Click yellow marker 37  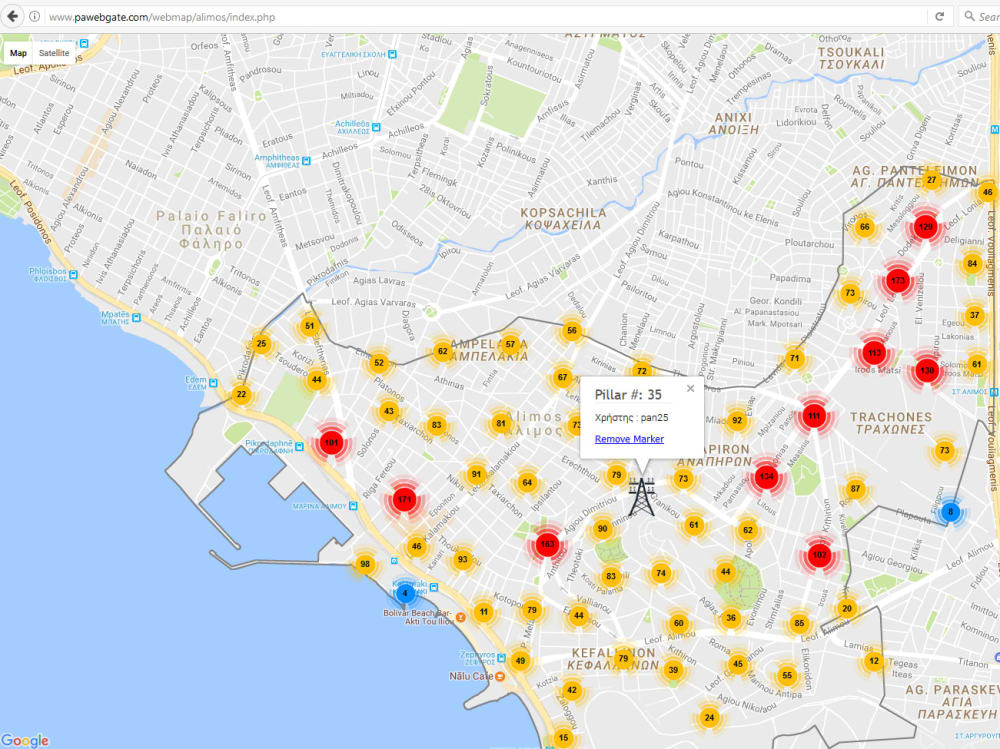[x=974, y=315]
